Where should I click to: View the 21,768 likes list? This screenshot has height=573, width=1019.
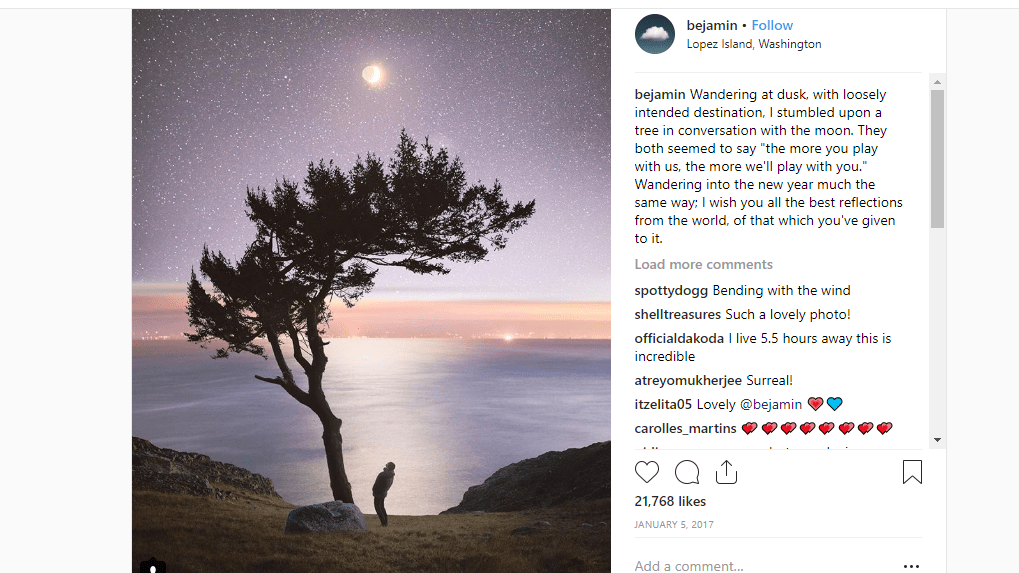tap(670, 501)
